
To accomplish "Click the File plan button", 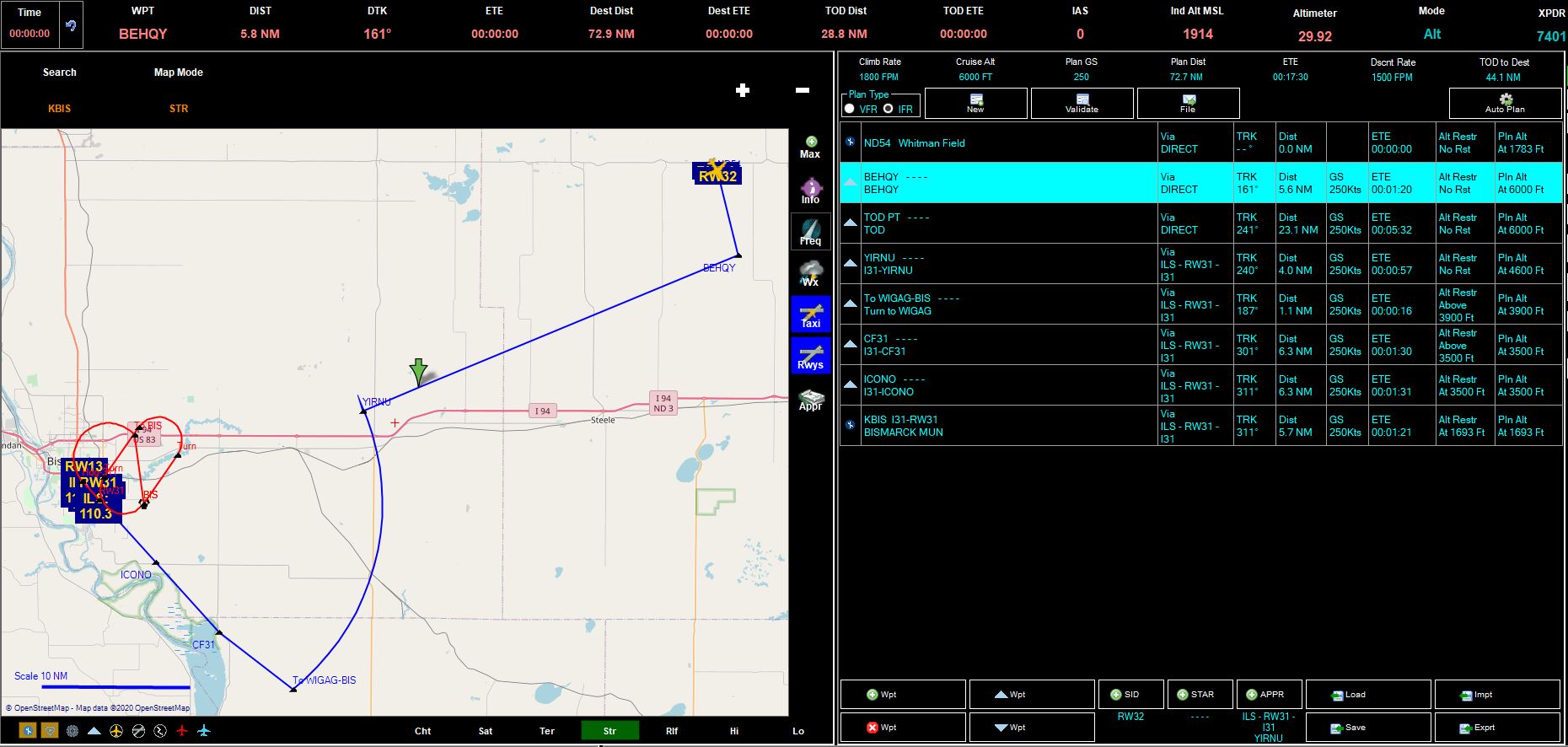I will [1189, 104].
